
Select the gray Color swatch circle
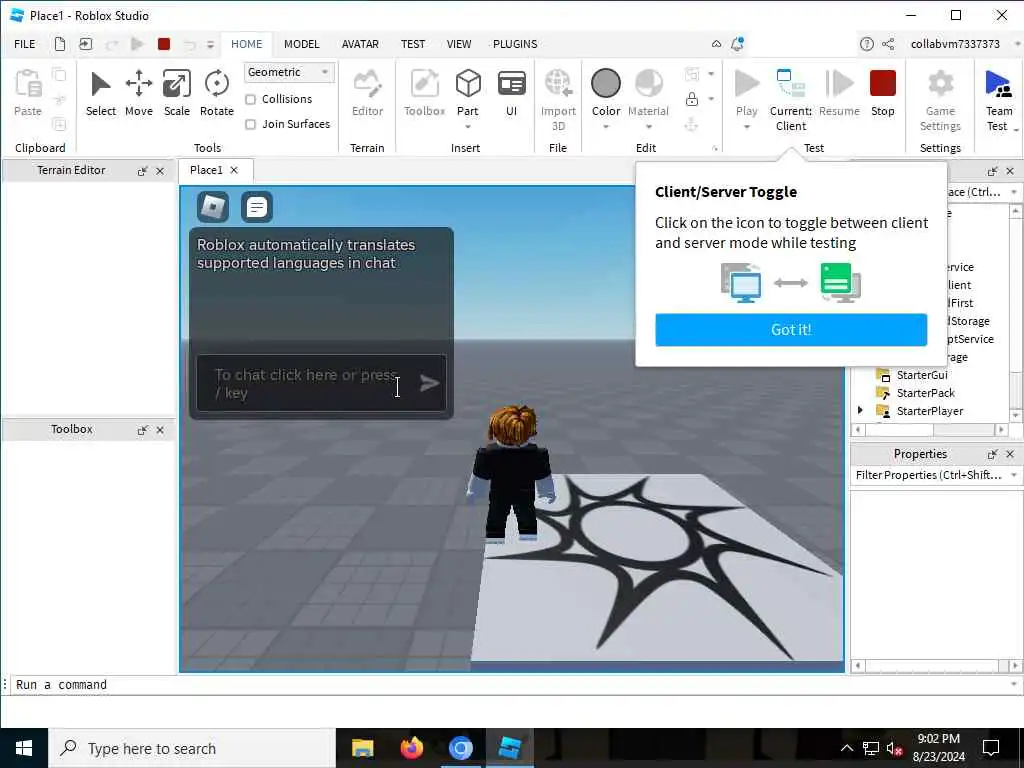tap(605, 84)
